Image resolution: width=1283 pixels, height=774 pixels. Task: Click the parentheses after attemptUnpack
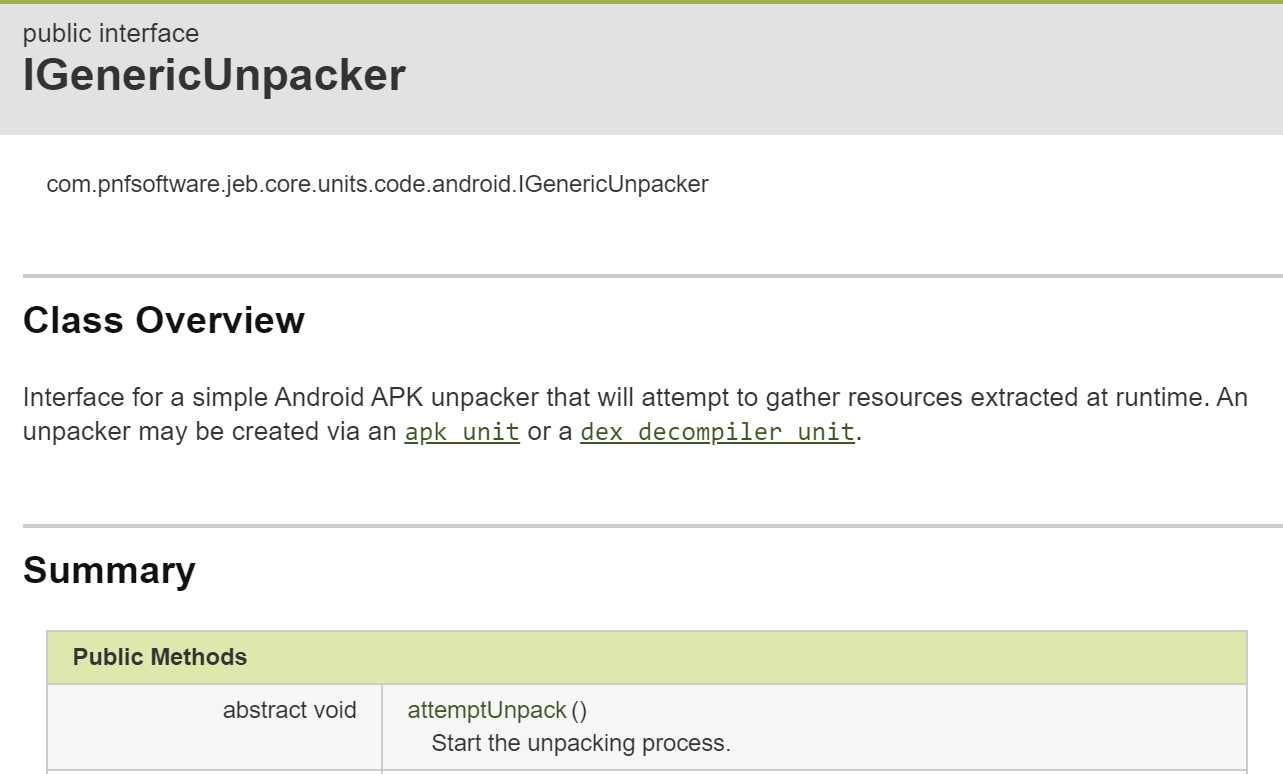point(579,710)
